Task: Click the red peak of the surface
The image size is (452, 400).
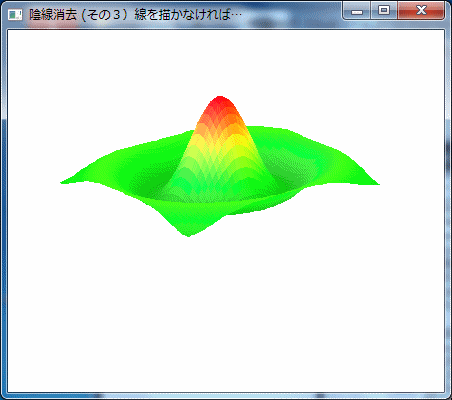Action: (220, 102)
